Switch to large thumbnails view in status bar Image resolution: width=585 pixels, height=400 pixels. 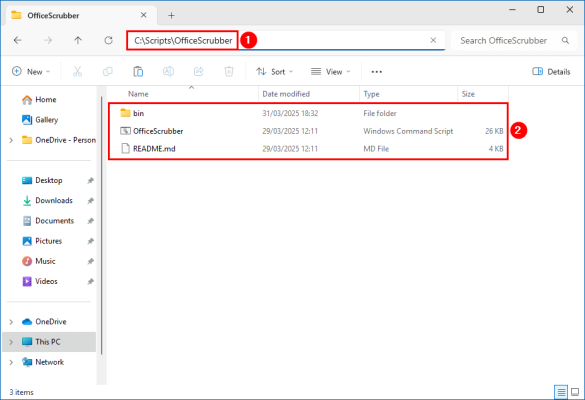[x=575, y=392]
